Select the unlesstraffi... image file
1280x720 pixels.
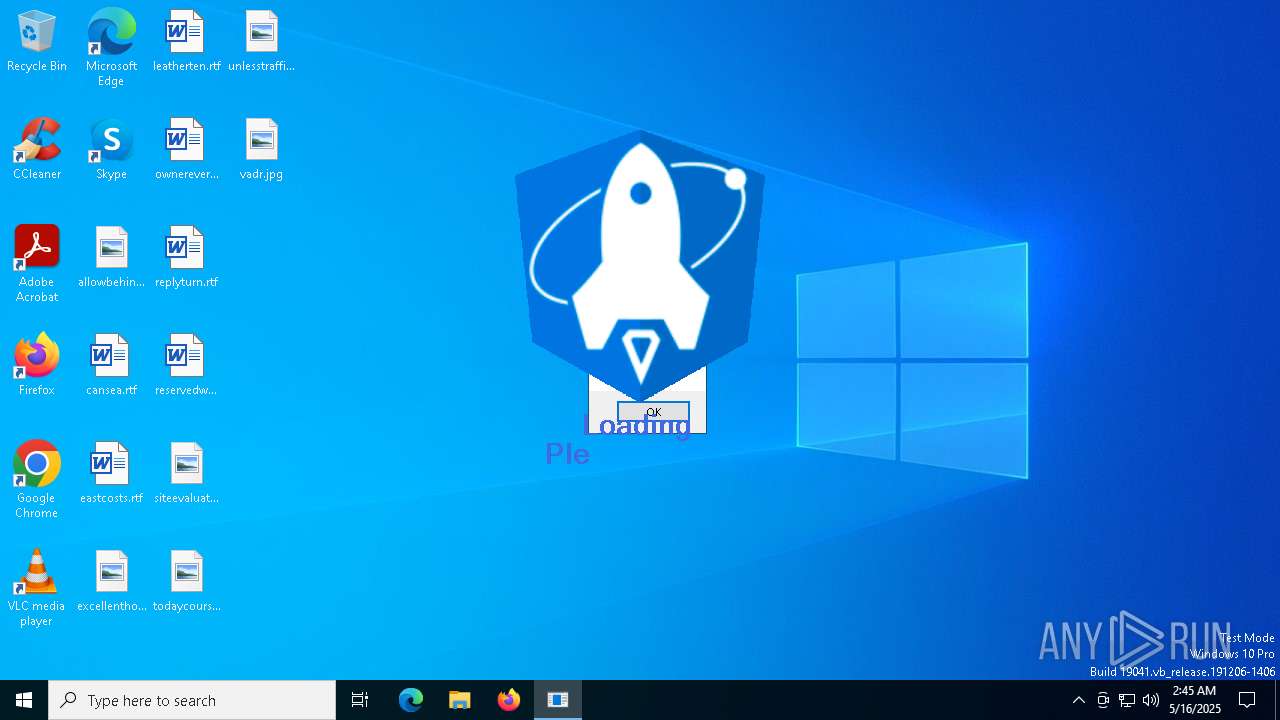coord(261,42)
